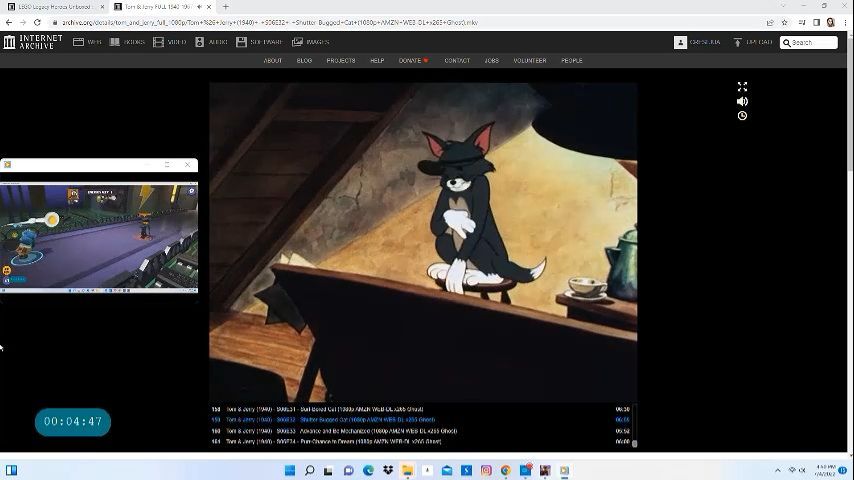Launch Microsoft Edge from the taskbar
The width and height of the screenshot is (854, 480).
368,470
